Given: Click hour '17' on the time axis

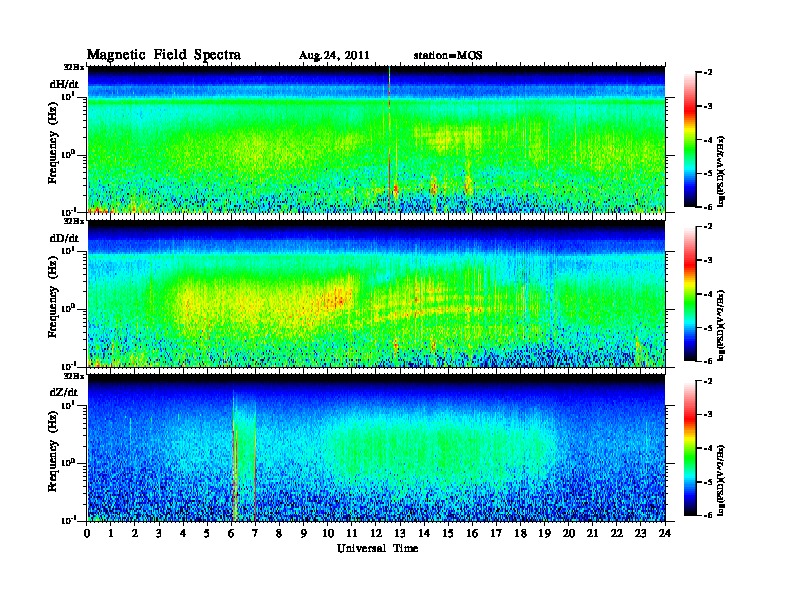Looking at the screenshot, I should coord(497,534).
